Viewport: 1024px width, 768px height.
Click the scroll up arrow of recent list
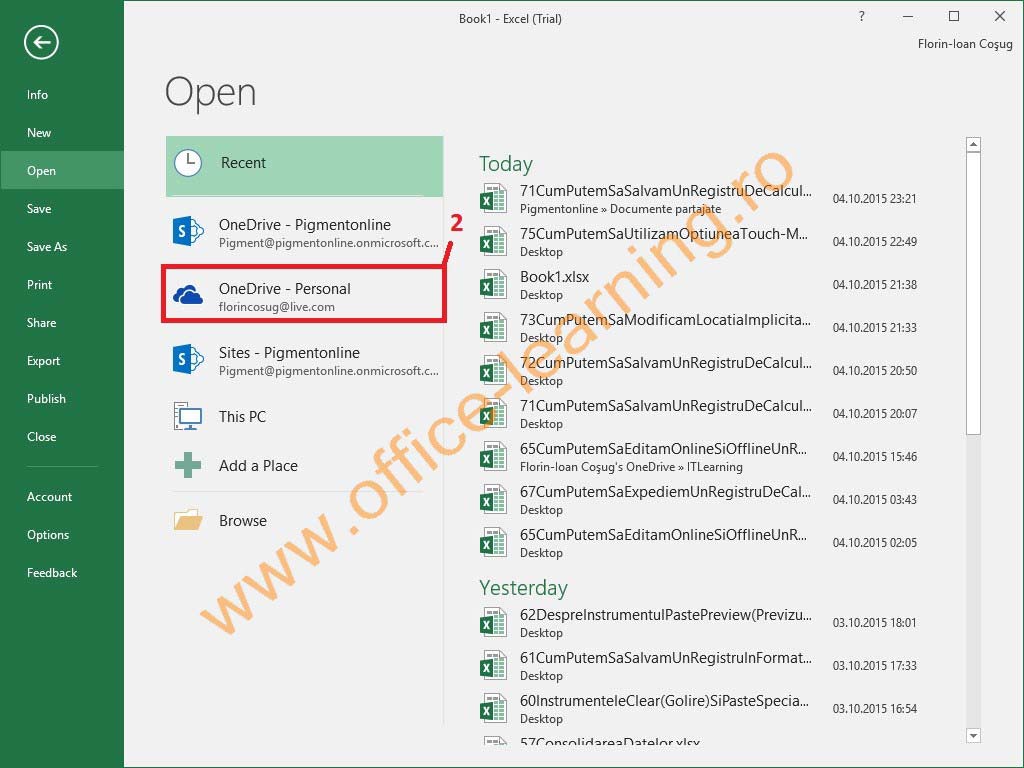973,144
